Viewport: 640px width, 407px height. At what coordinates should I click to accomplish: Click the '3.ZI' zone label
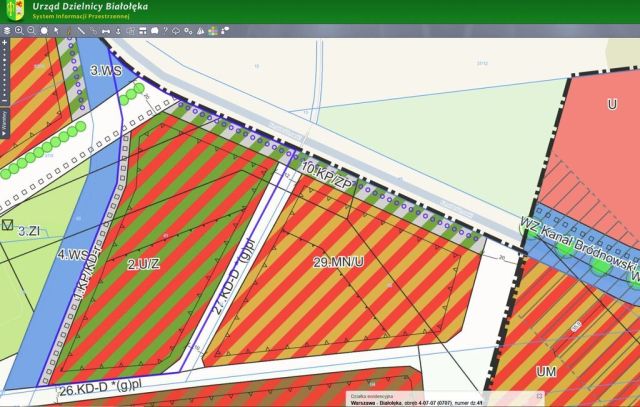click(x=29, y=231)
